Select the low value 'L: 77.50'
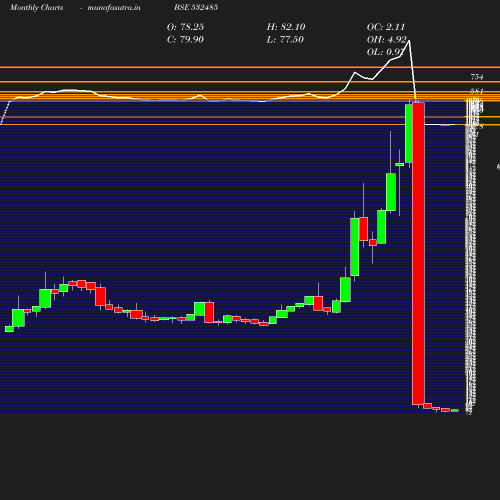 [x=285, y=39]
